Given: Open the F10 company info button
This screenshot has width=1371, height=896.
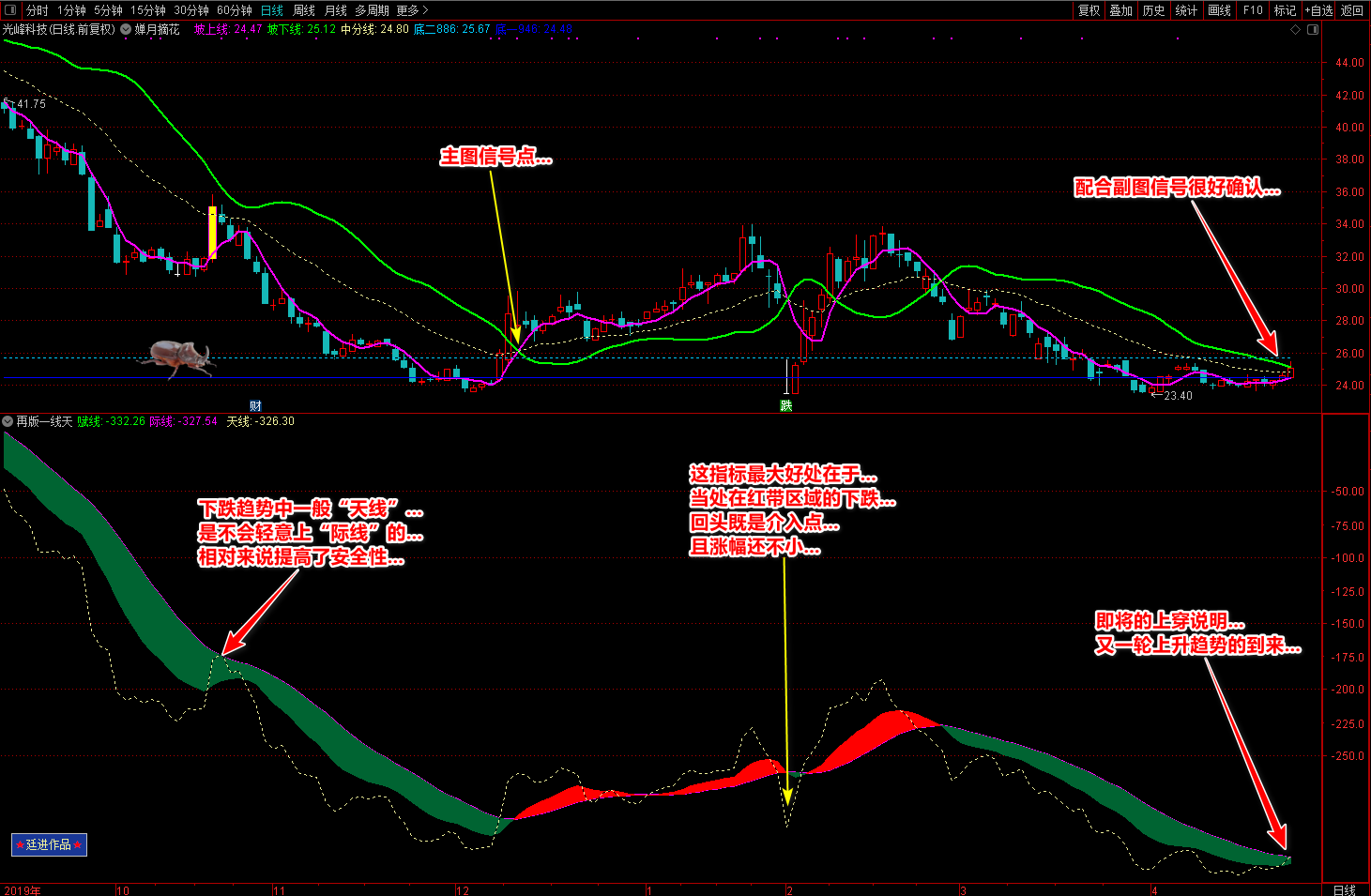Looking at the screenshot, I should coord(1253,10).
